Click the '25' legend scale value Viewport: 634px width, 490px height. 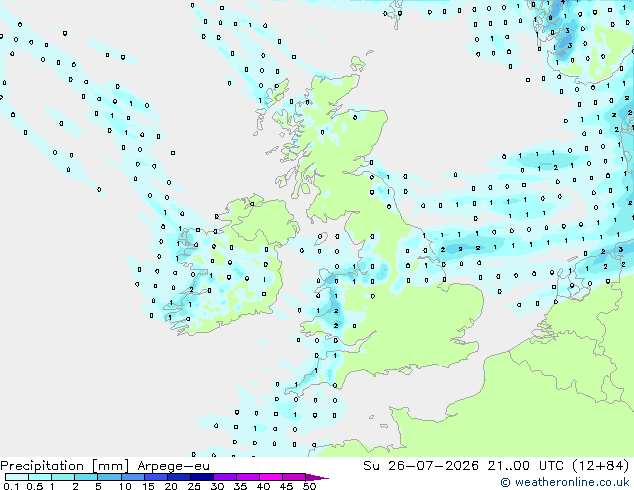(194, 486)
